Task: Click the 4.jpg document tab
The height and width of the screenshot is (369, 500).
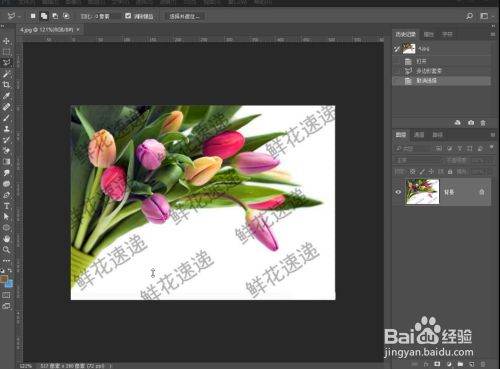Action: coord(46,30)
